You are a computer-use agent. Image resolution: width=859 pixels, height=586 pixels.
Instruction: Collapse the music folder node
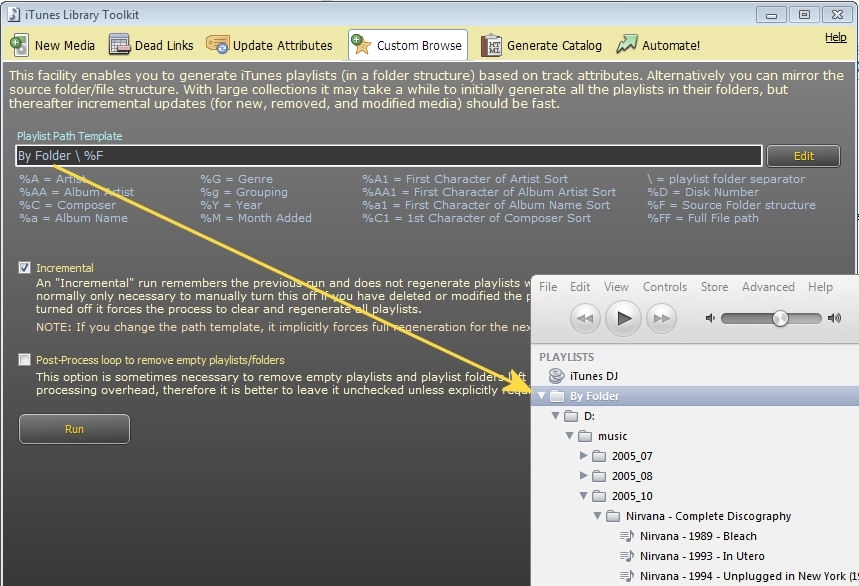[x=570, y=435]
